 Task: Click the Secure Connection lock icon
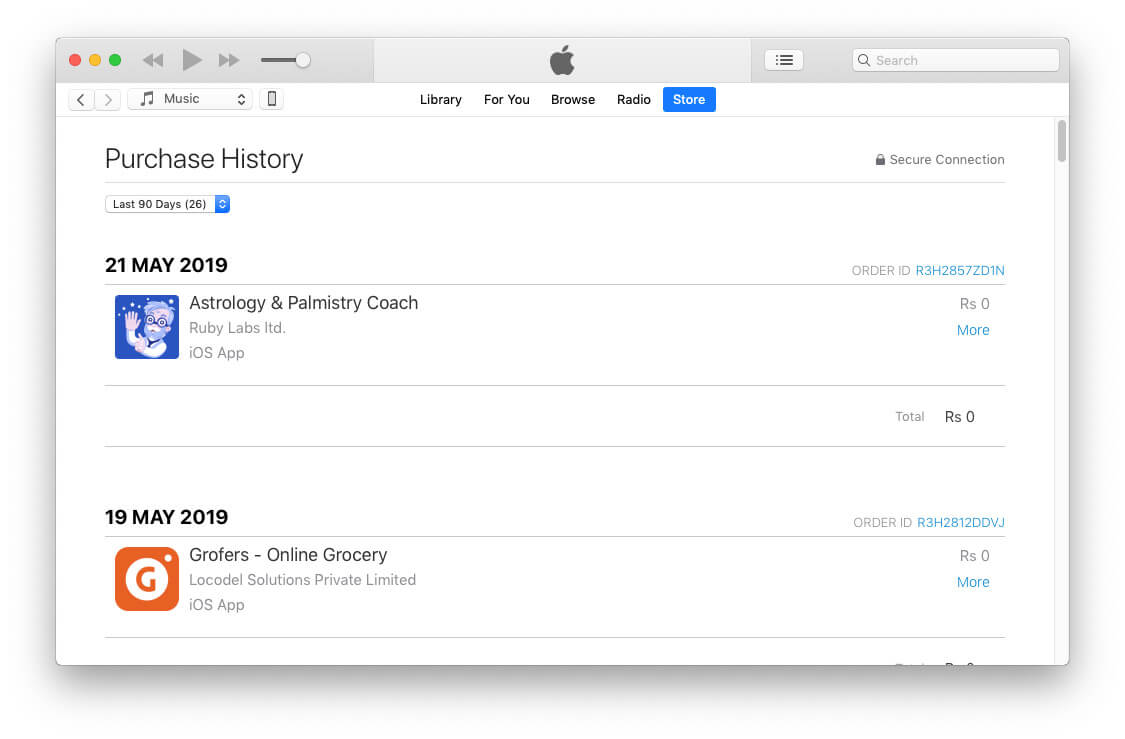pos(880,159)
